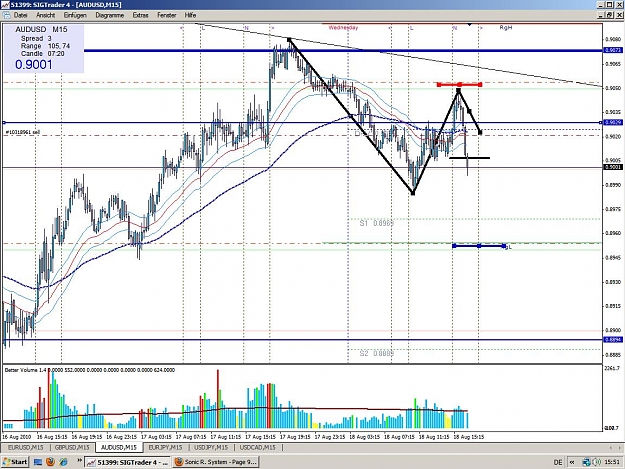Click the Better Volume 1.4 indicator label

click(26, 370)
